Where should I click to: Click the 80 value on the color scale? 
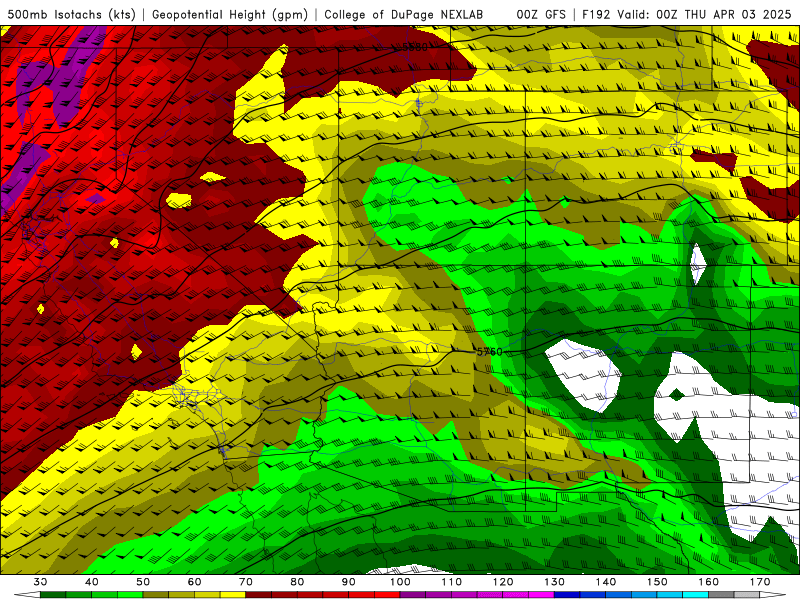[297, 582]
